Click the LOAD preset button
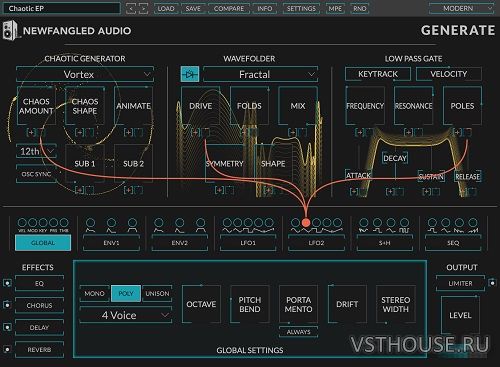Image resolution: width=500 pixels, height=367 pixels. pos(166,8)
